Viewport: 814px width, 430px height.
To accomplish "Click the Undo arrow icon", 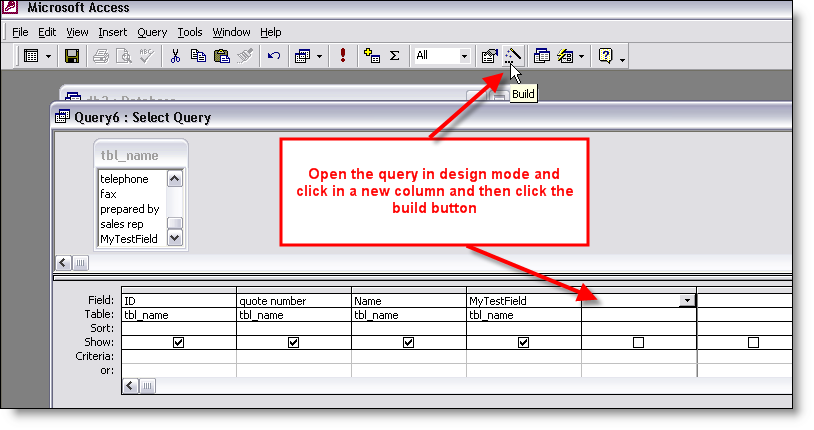I will [x=273, y=56].
